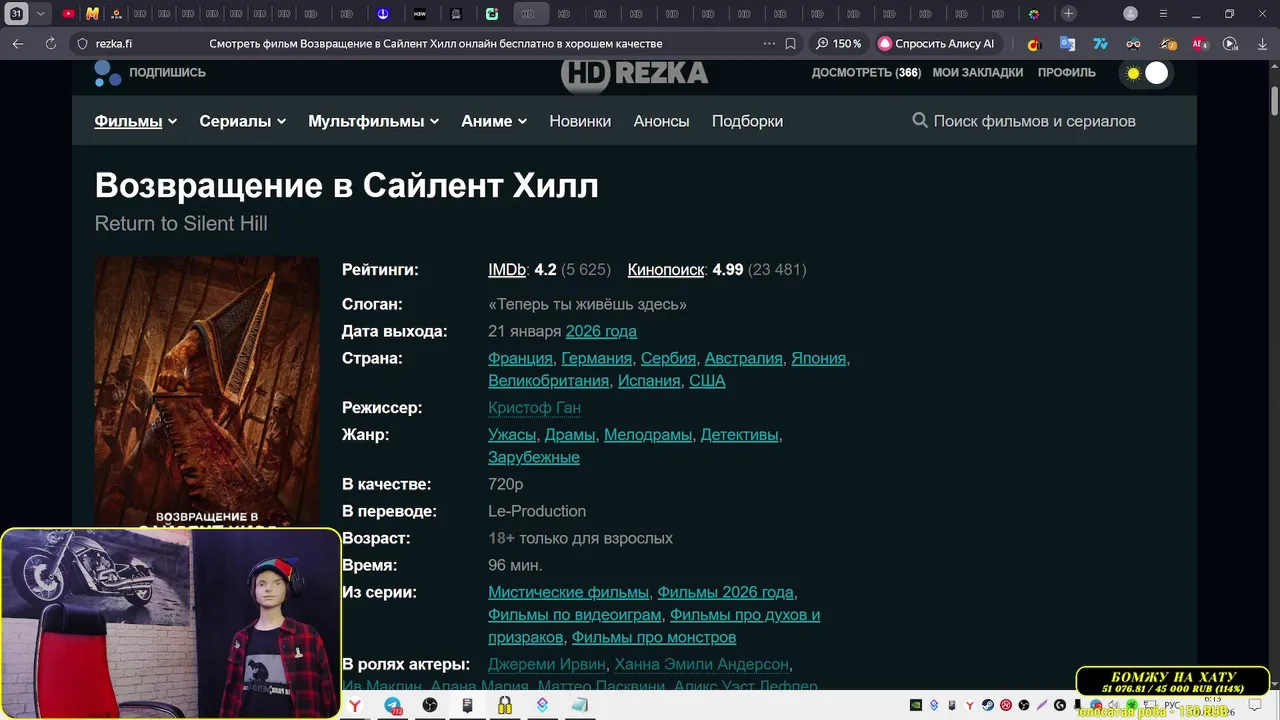This screenshot has width=1280, height=720.
Task: Open the Ужасы genre
Action: tap(512, 435)
